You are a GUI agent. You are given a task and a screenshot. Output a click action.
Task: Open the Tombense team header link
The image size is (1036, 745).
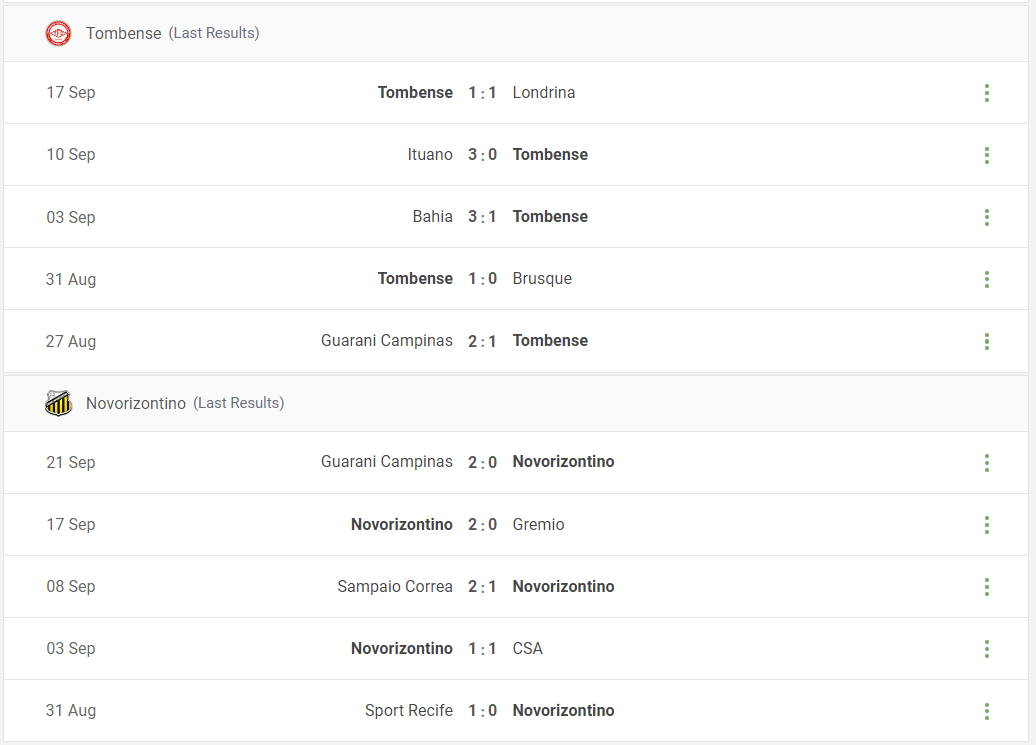(124, 33)
